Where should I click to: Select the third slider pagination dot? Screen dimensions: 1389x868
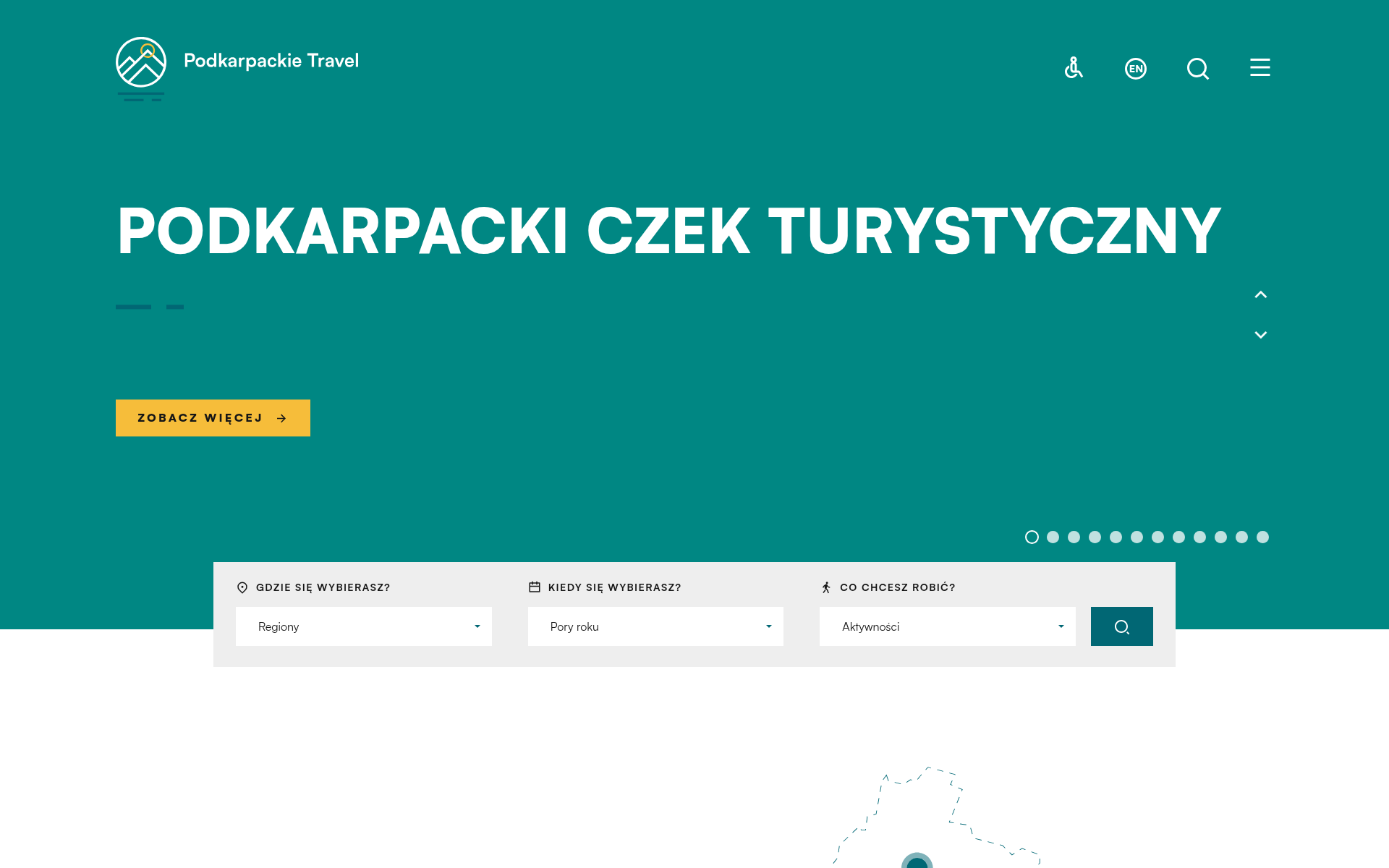point(1074,537)
